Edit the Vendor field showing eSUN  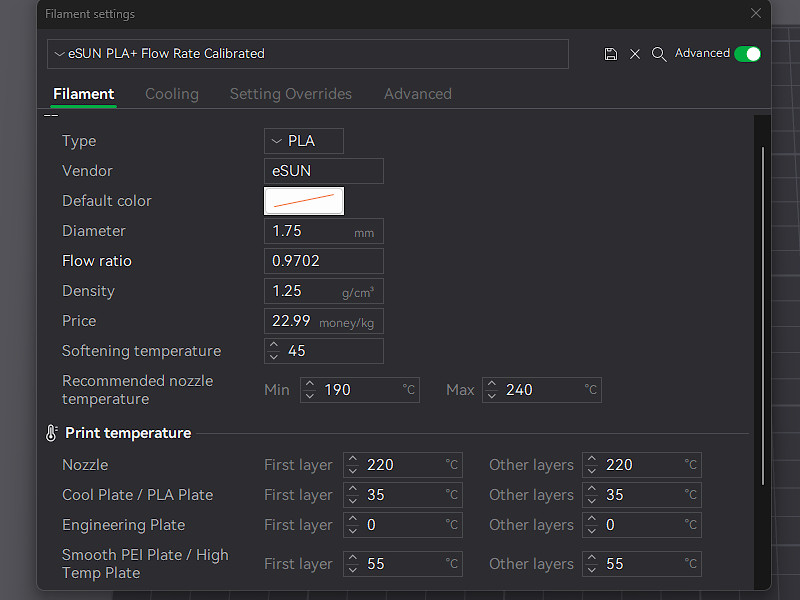coord(324,171)
